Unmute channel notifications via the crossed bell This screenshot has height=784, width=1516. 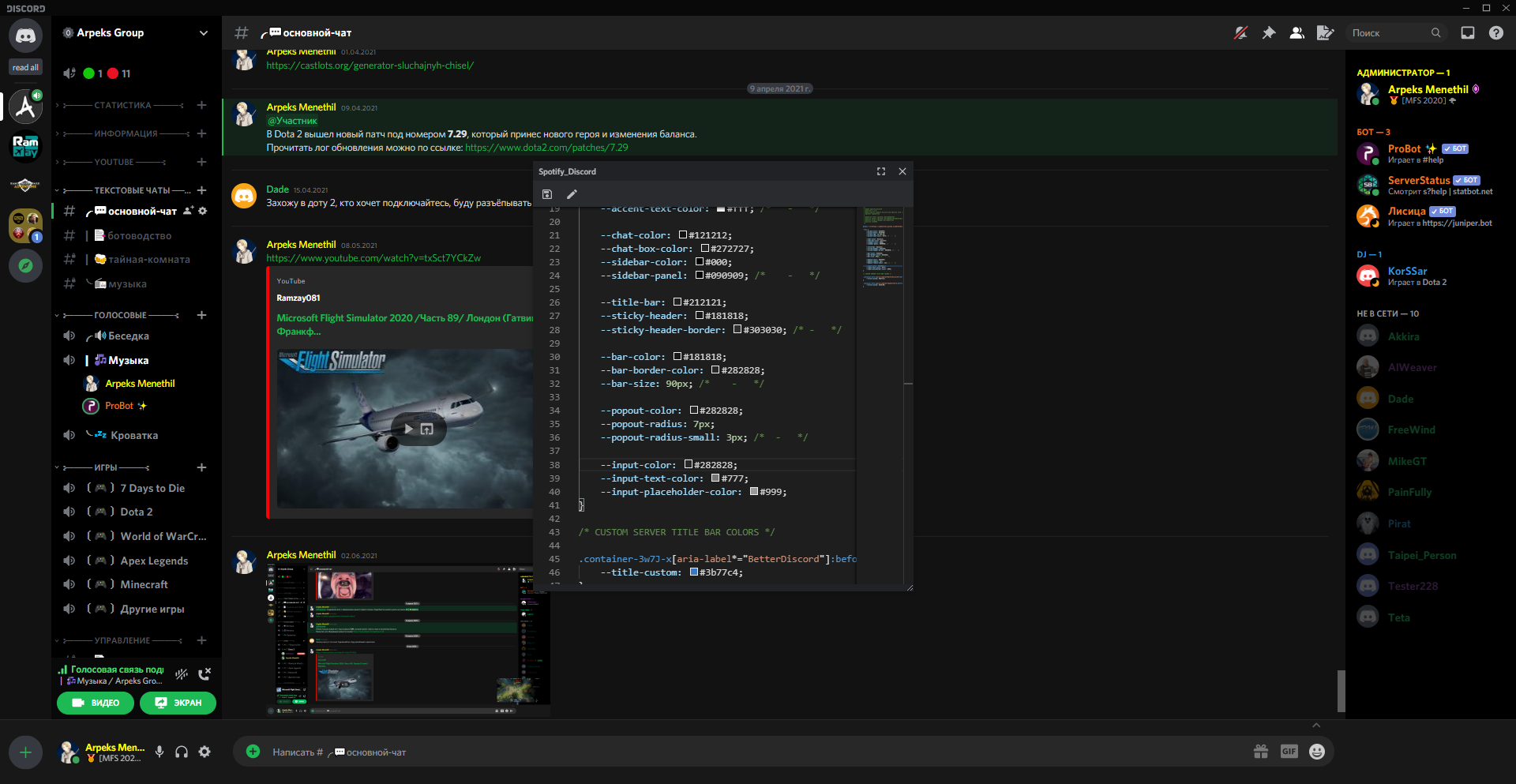click(x=1241, y=32)
